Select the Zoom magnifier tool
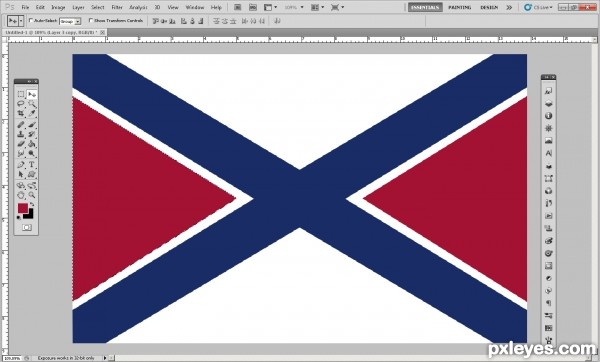This screenshot has width=600, height=362. click(32, 195)
